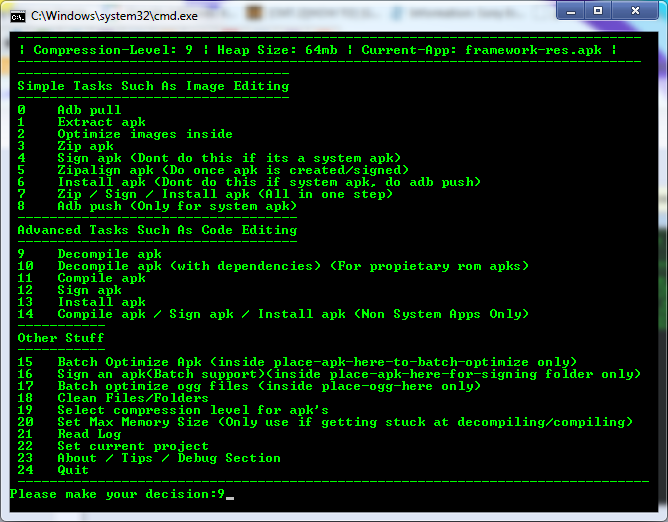
Task: Click option 14 'Compile apk / Sign apk / Install'
Action: point(273,314)
